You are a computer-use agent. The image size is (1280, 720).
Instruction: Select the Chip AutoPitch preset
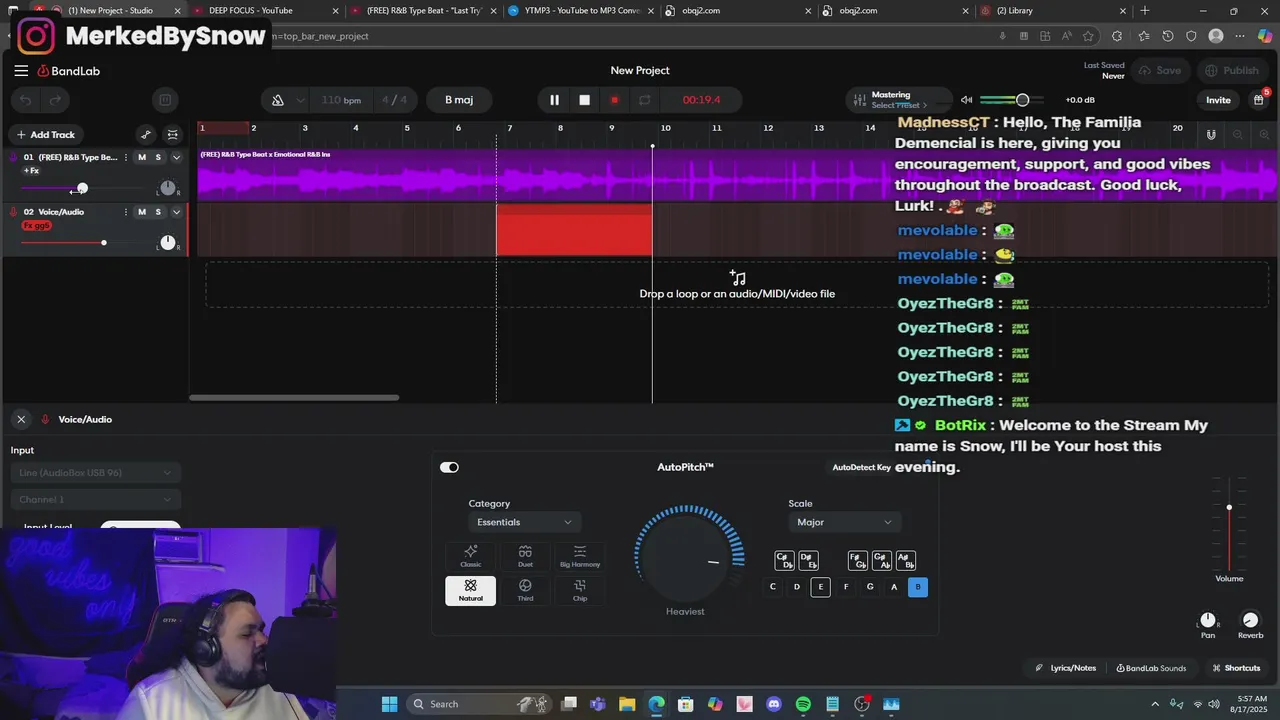(580, 591)
